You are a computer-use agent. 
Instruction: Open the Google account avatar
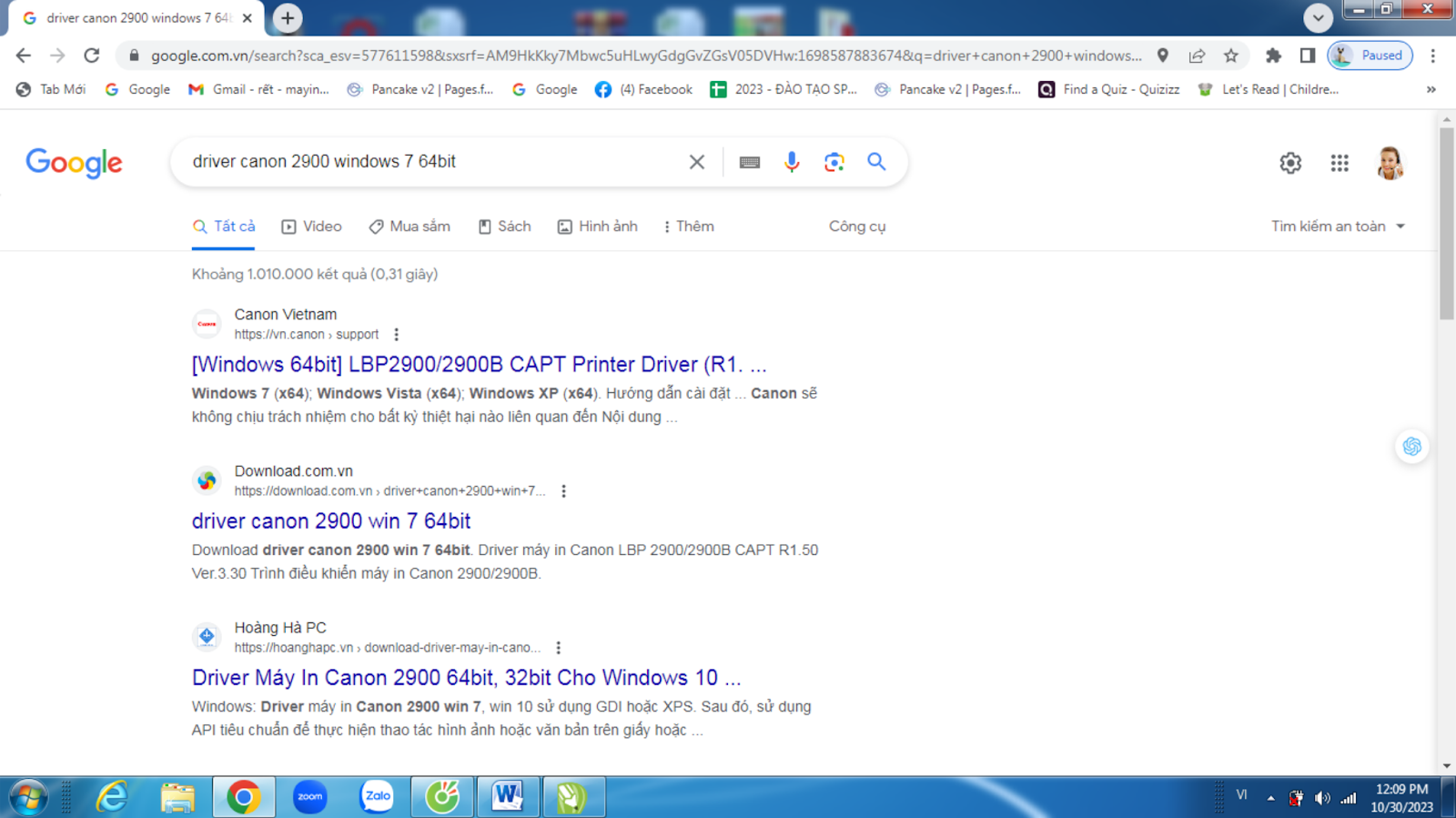click(1390, 163)
